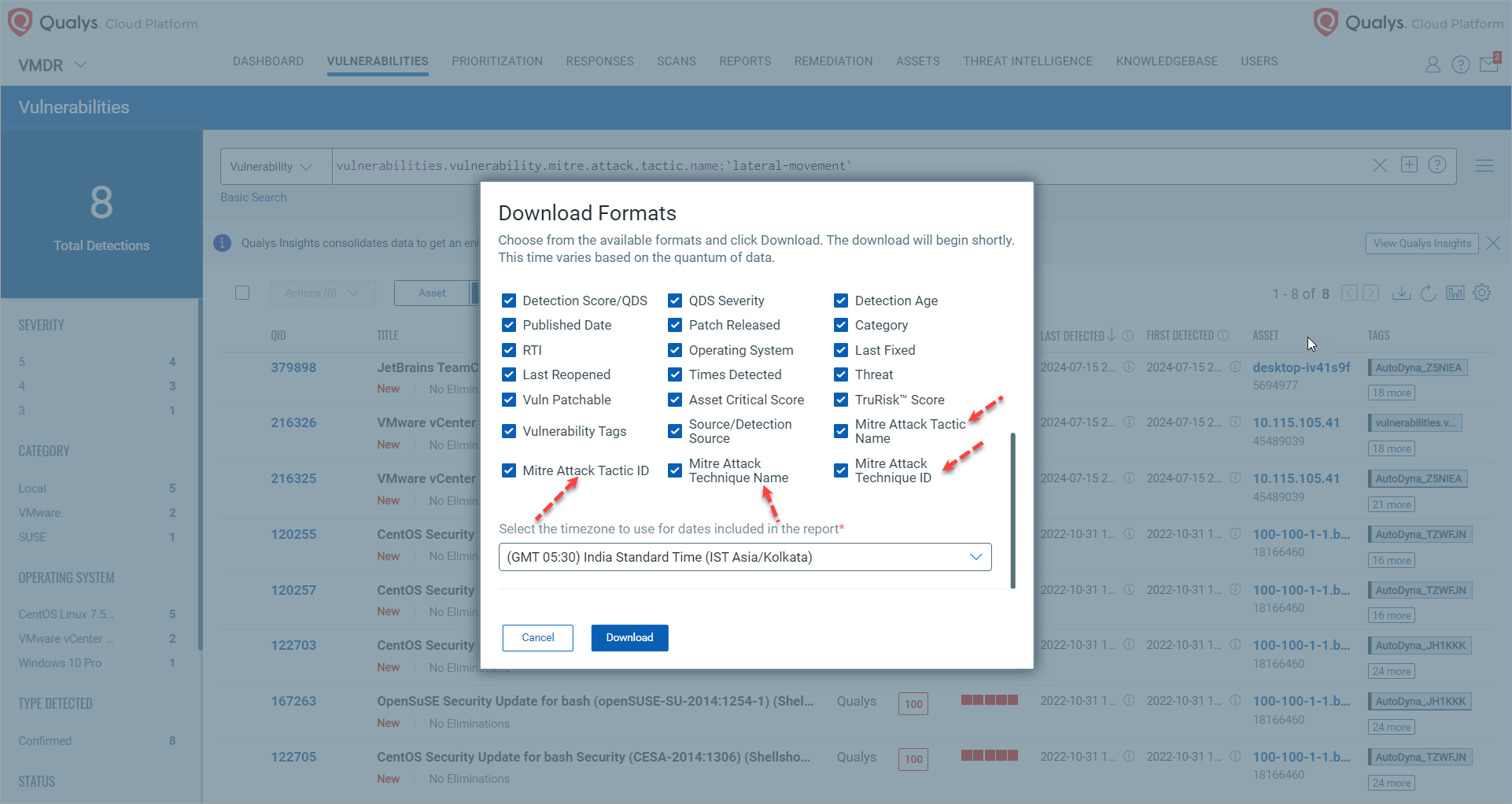This screenshot has width=1512, height=804.
Task: Uncheck the Detection Age checkbox
Action: point(841,301)
